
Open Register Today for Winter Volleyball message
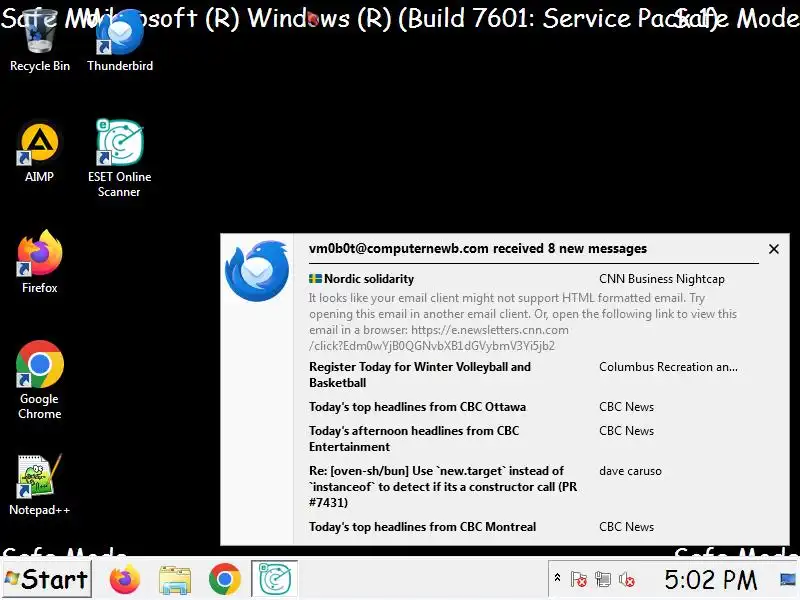[x=420, y=374]
